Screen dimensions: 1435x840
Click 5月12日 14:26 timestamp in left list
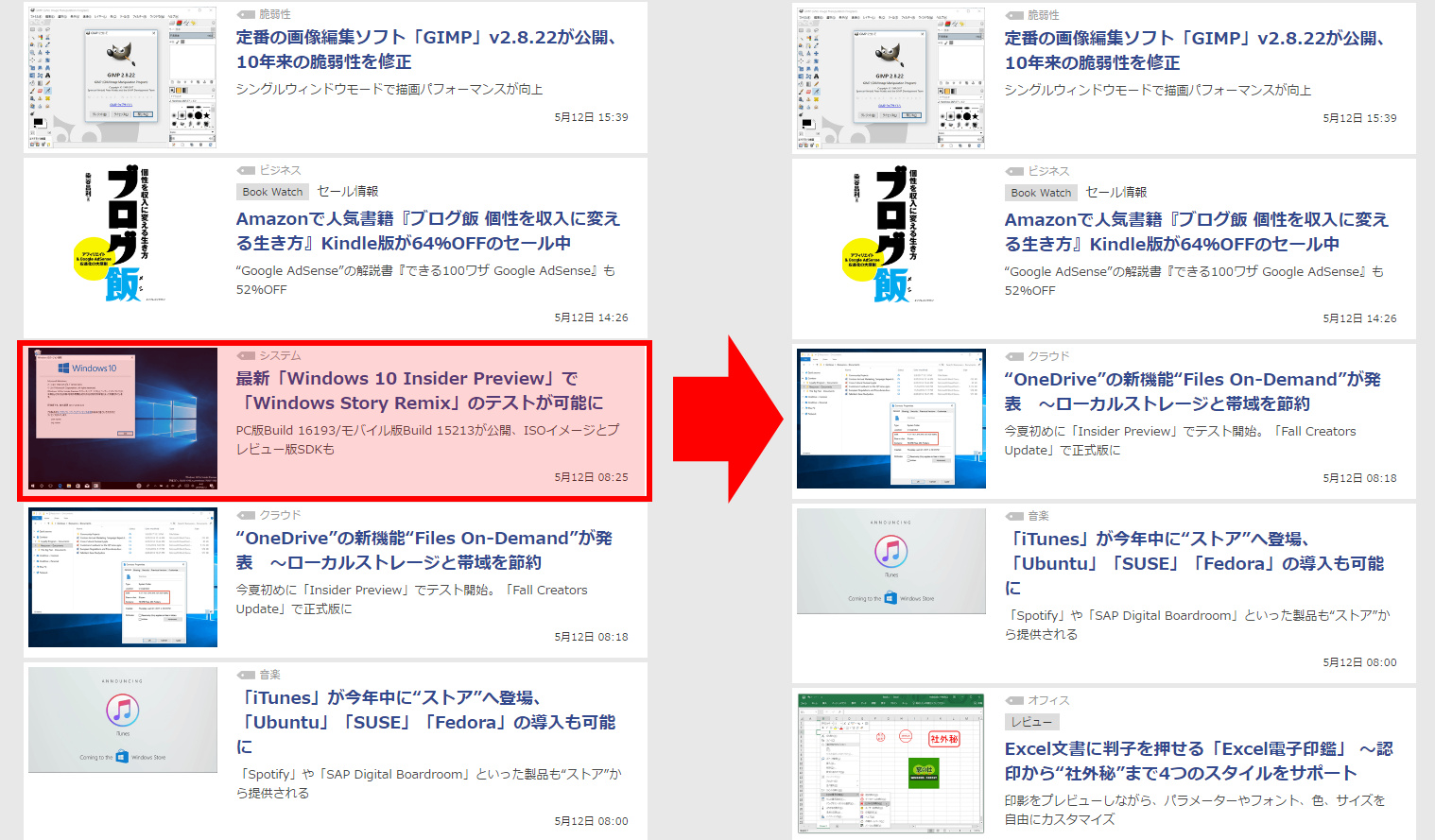point(591,317)
